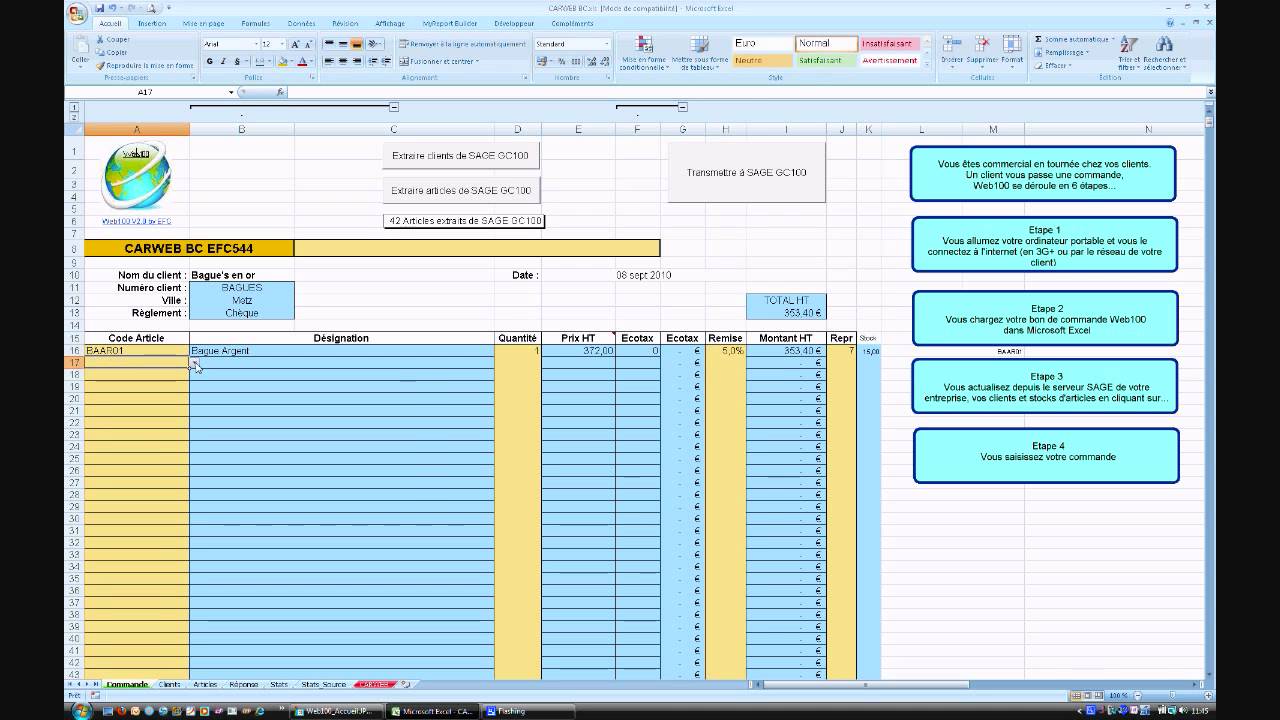The image size is (1280, 720).
Task: Click Extraire articles de SAGE GC100
Action: click(x=461, y=190)
